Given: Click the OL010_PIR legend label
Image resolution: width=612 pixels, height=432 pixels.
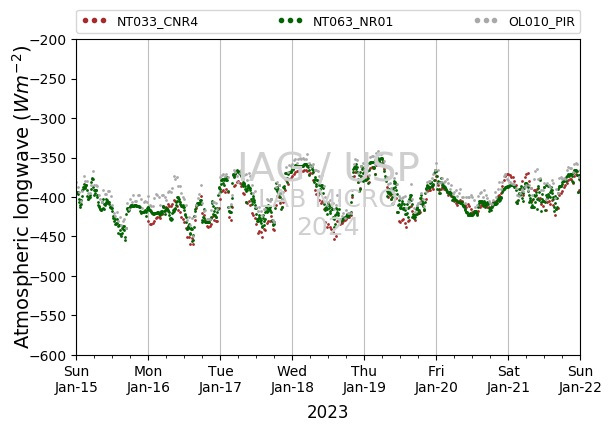Looking at the screenshot, I should [x=542, y=22].
